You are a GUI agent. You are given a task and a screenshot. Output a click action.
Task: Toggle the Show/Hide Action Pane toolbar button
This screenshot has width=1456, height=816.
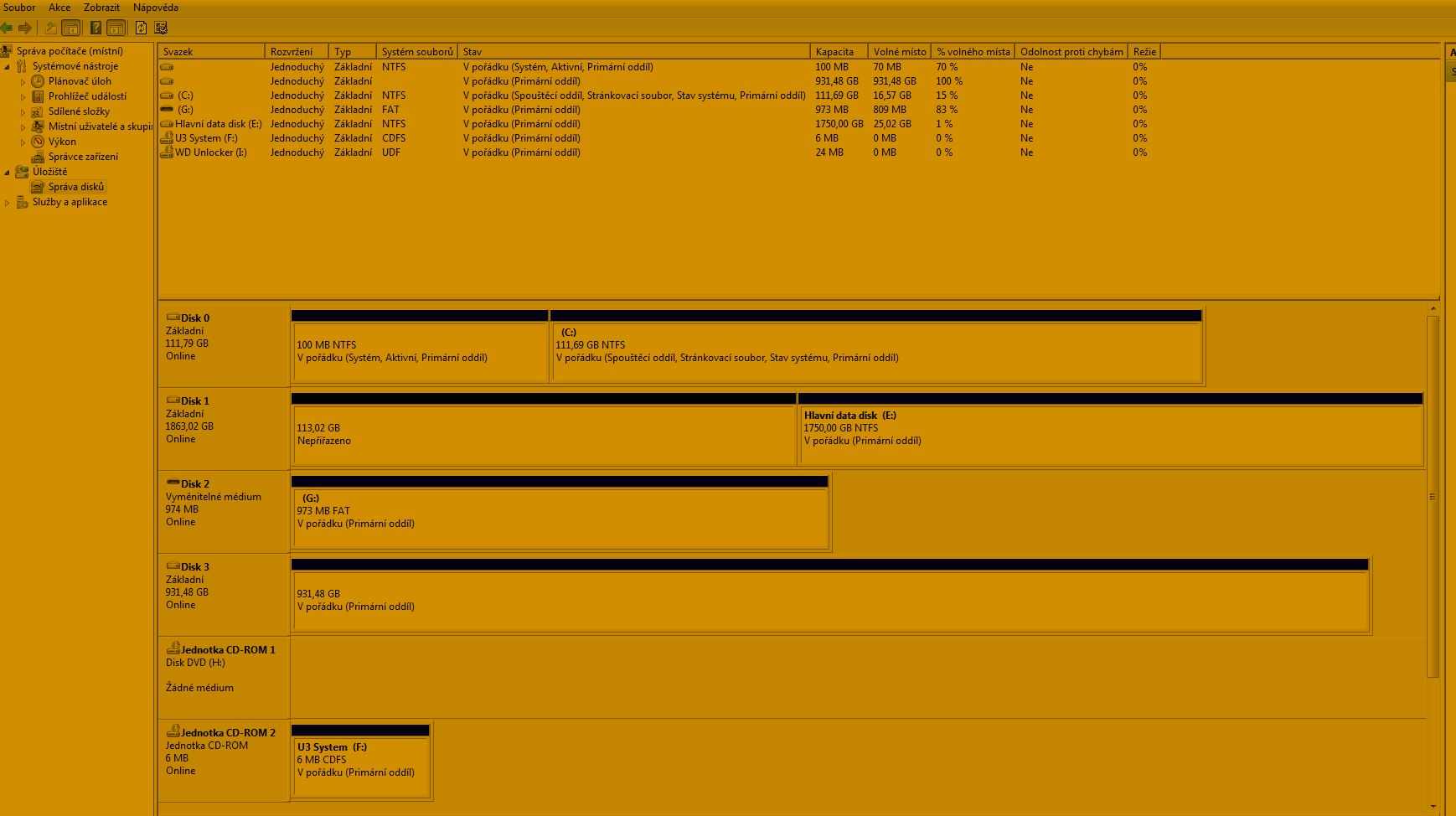pos(116,28)
